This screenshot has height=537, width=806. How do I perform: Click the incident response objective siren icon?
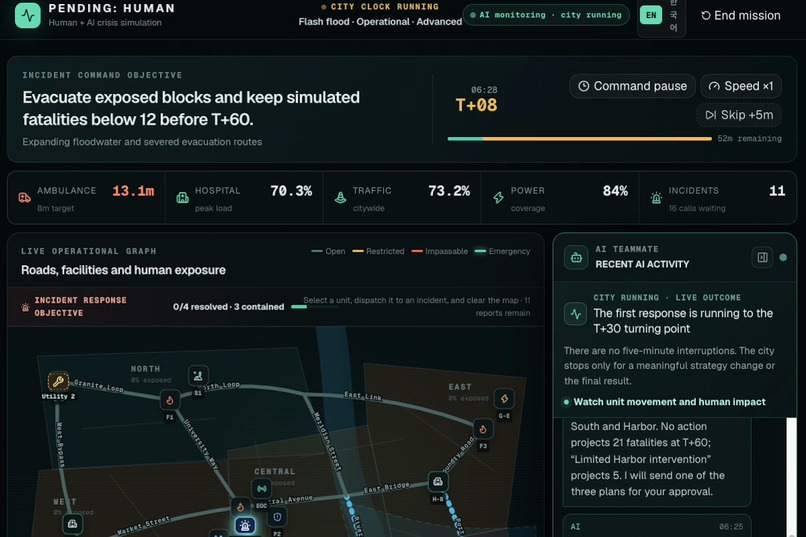25,307
